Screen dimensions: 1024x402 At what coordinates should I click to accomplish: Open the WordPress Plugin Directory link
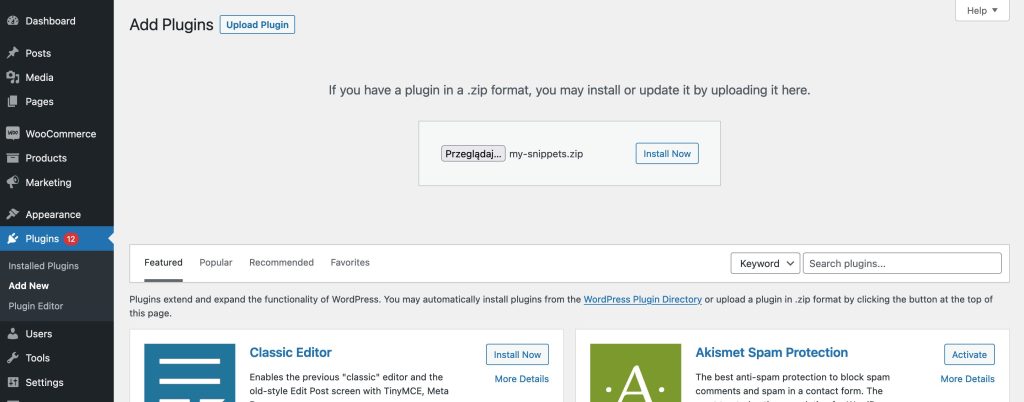pos(643,300)
